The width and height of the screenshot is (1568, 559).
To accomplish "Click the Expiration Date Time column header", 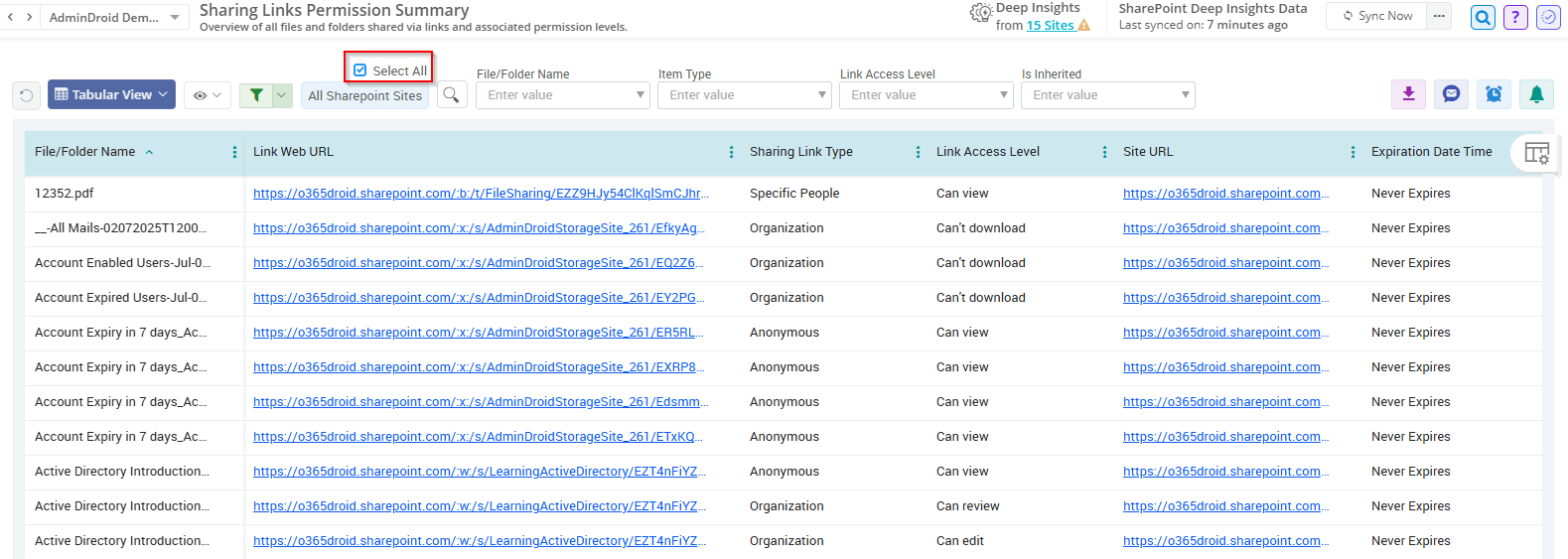I will click(x=1431, y=152).
